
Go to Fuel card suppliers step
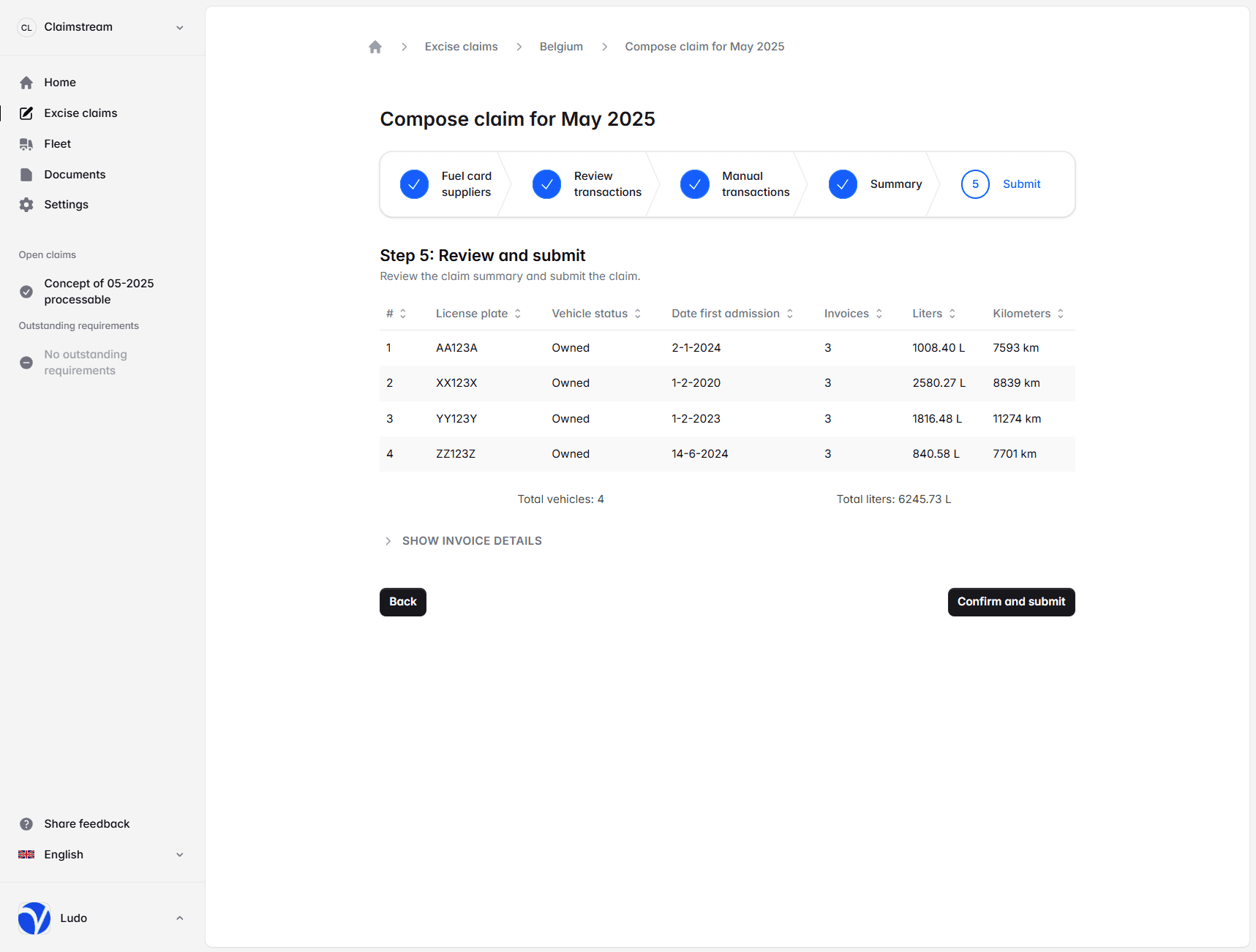tap(446, 184)
